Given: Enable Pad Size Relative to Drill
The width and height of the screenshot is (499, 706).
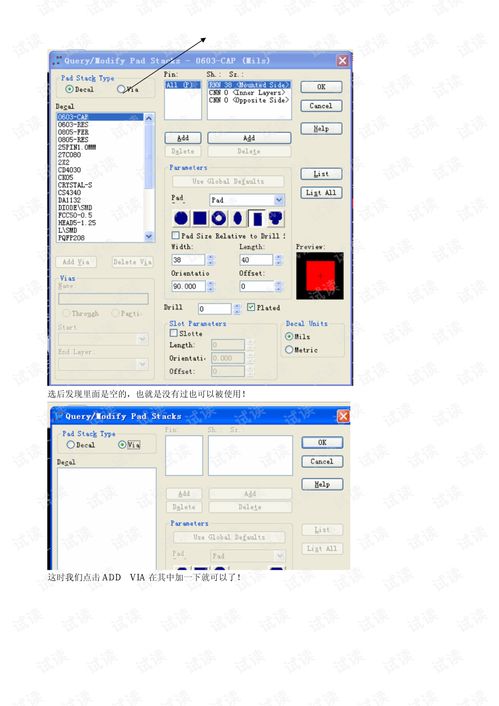Looking at the screenshot, I should click(x=176, y=235).
